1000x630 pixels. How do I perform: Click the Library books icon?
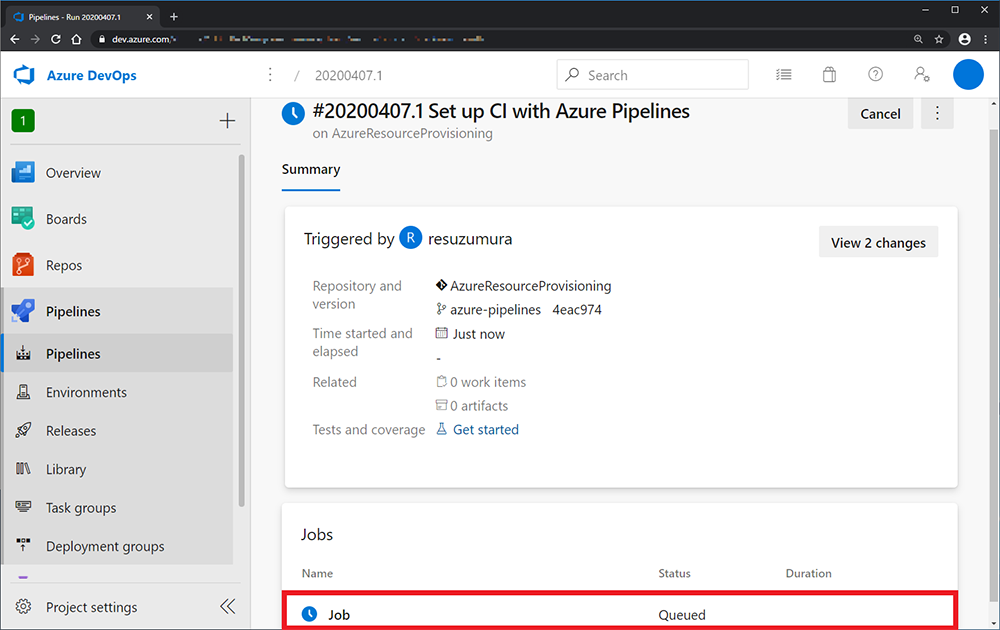pyautogui.click(x=23, y=469)
